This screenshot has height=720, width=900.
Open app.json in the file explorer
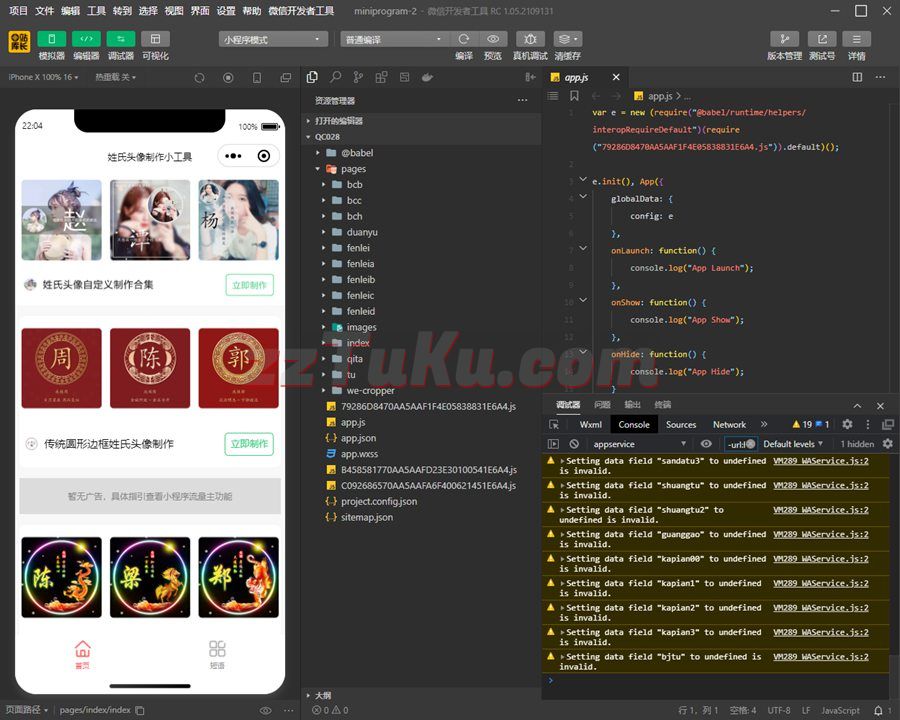358,438
